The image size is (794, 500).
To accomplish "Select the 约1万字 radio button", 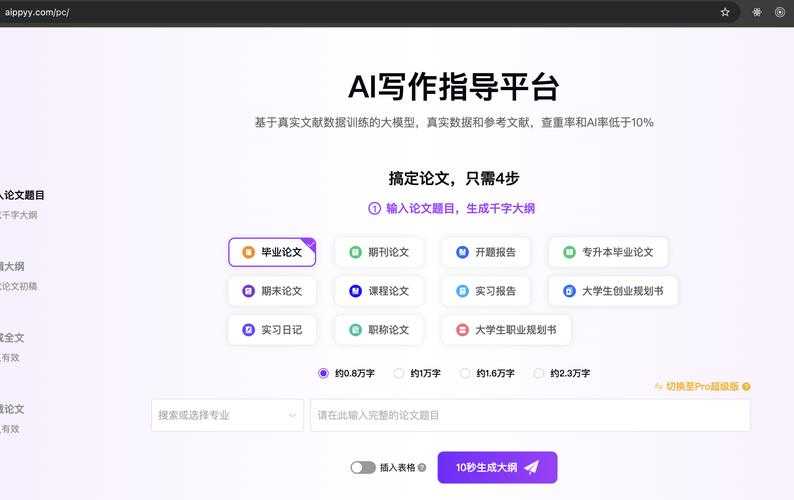I will (399, 373).
